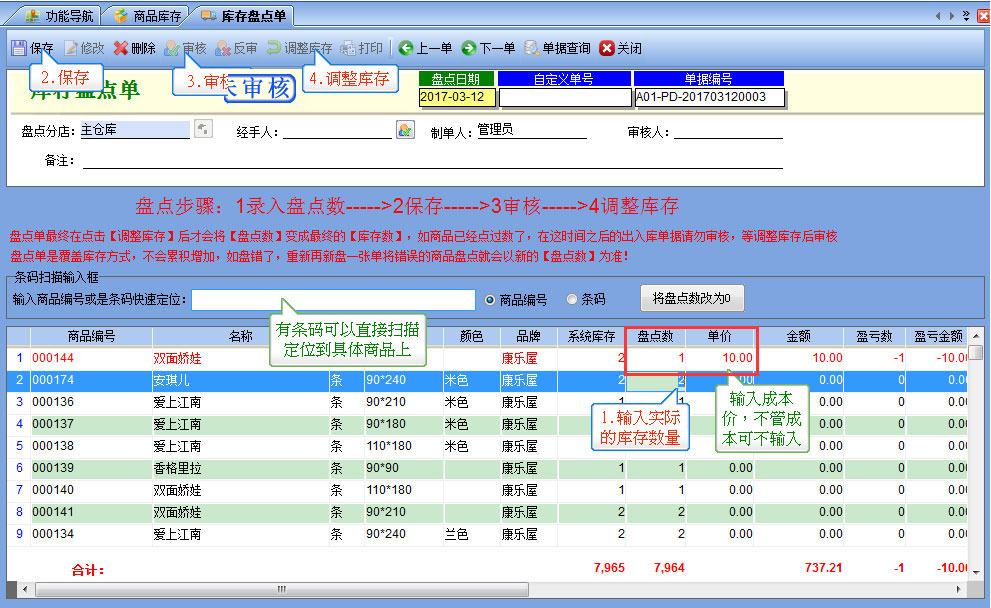Image resolution: width=991 pixels, height=608 pixels.
Task: Select the 商品编号 radio button
Action: pyautogui.click(x=491, y=299)
